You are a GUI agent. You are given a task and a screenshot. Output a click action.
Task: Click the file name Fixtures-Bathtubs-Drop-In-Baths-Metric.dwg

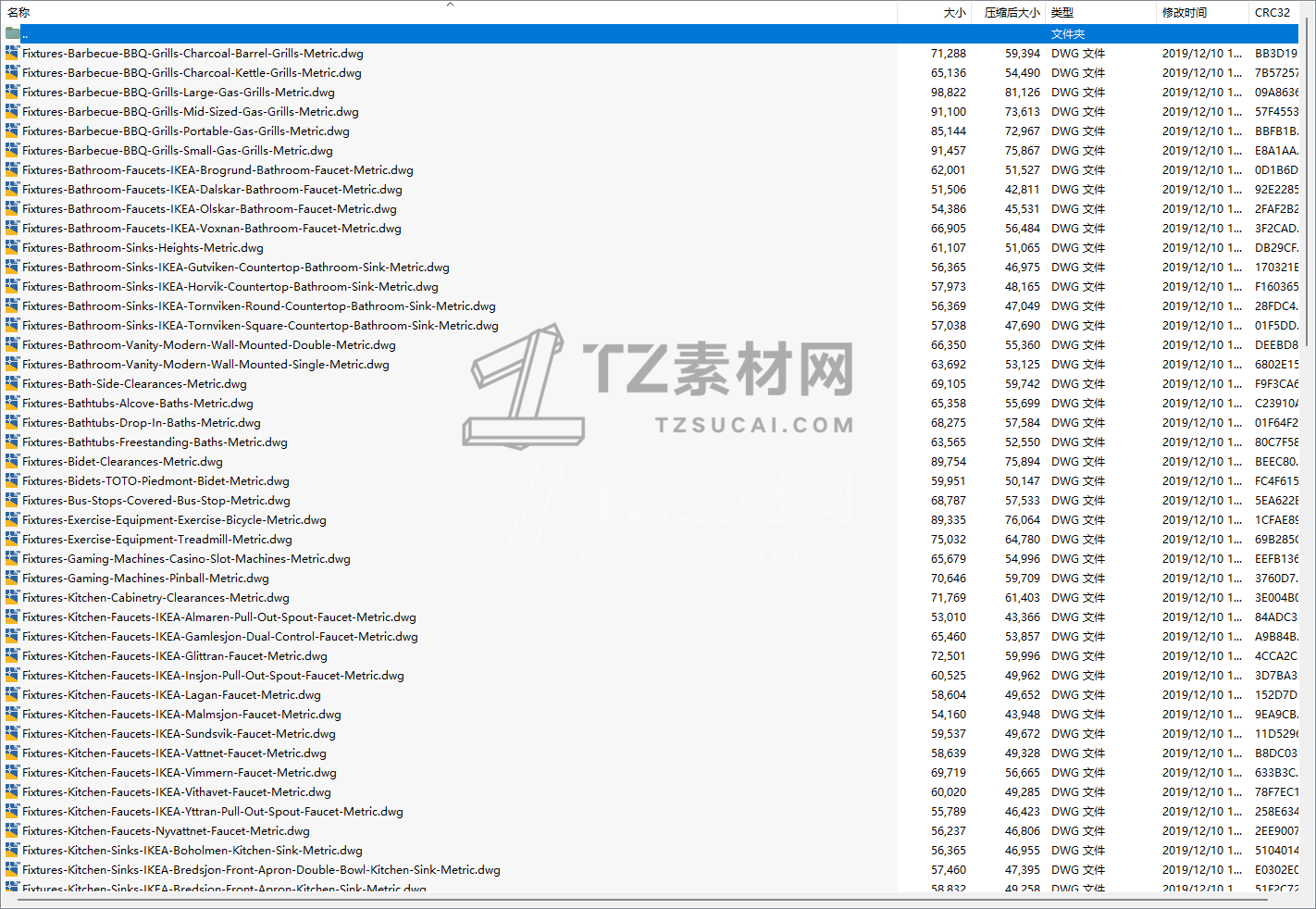pyautogui.click(x=142, y=422)
